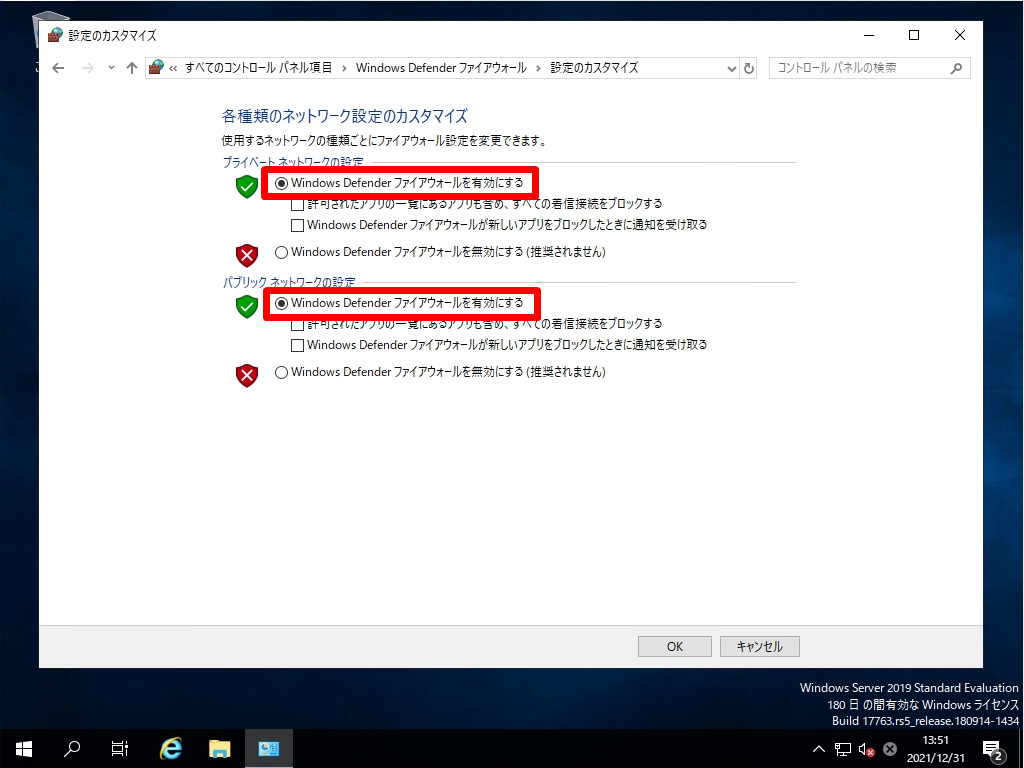
Task: Click the muted volume tray icon
Action: [x=866, y=749]
